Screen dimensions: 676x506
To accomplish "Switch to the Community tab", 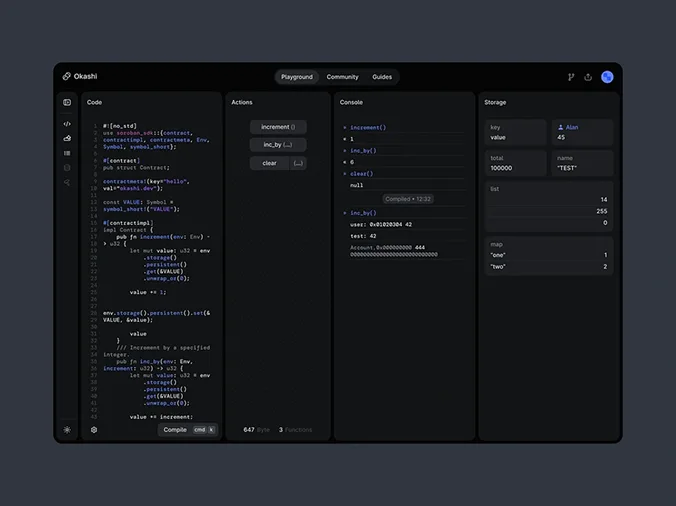I will [x=342, y=77].
